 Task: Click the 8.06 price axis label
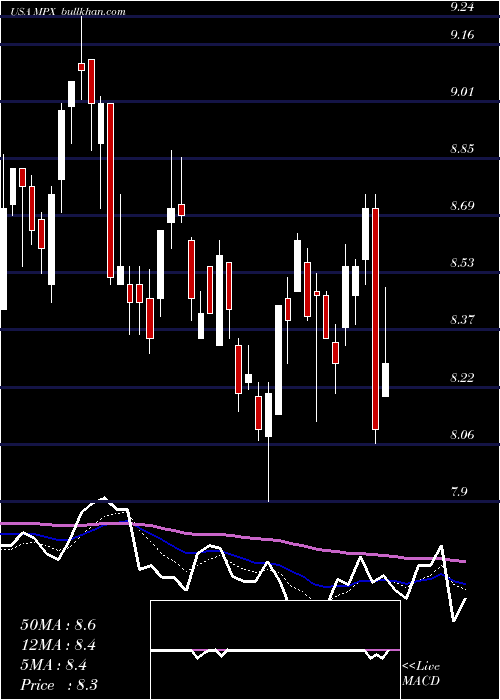[462, 434]
